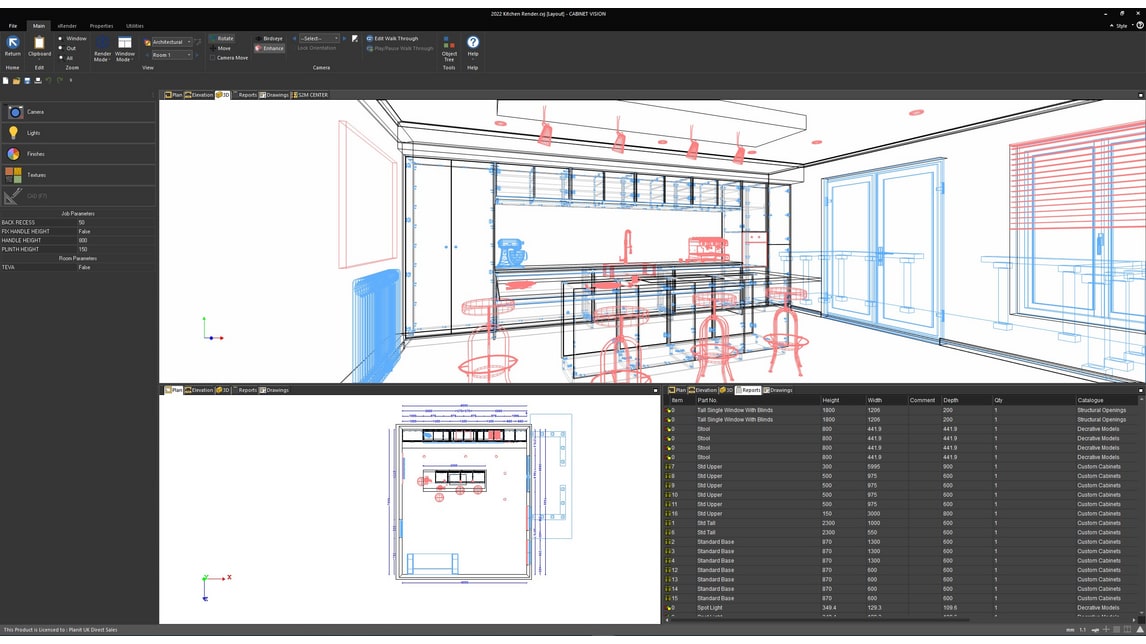
Task: Click the Reports tab in the bottom-right pane
Action: 750,390
